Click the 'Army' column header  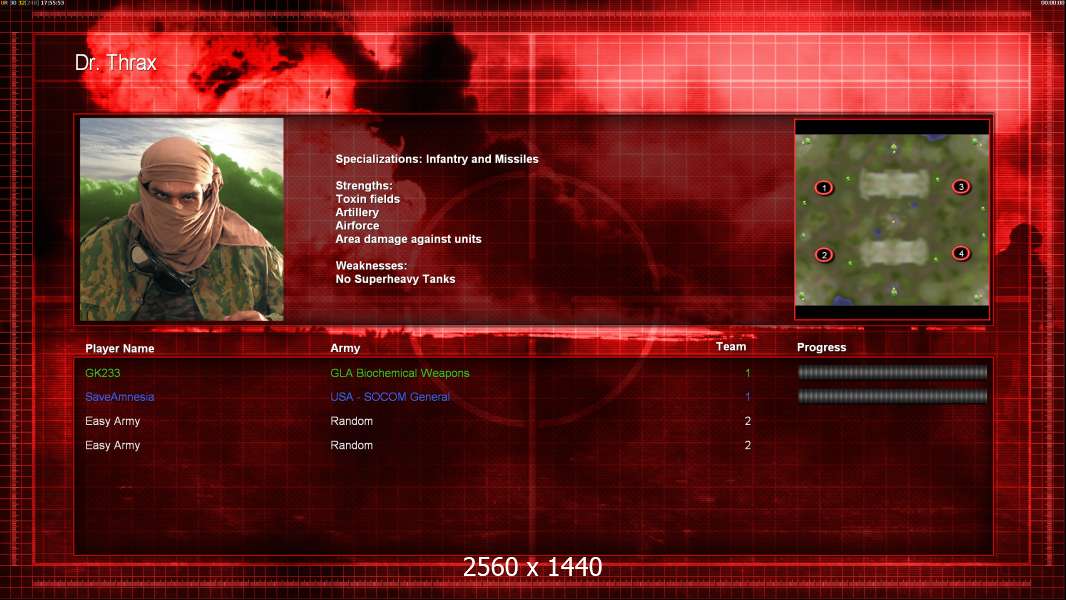click(x=345, y=348)
